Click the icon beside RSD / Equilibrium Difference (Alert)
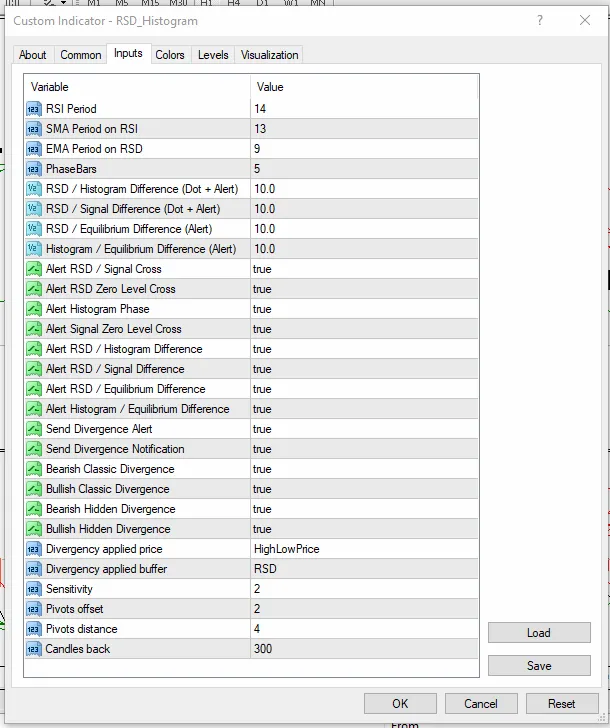The image size is (610, 728). (34, 229)
